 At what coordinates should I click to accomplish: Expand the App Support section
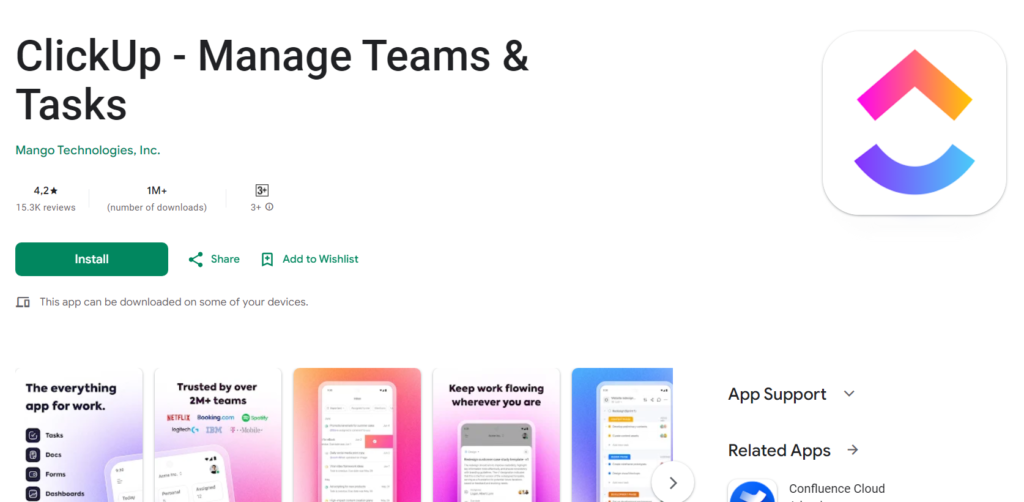tap(849, 394)
